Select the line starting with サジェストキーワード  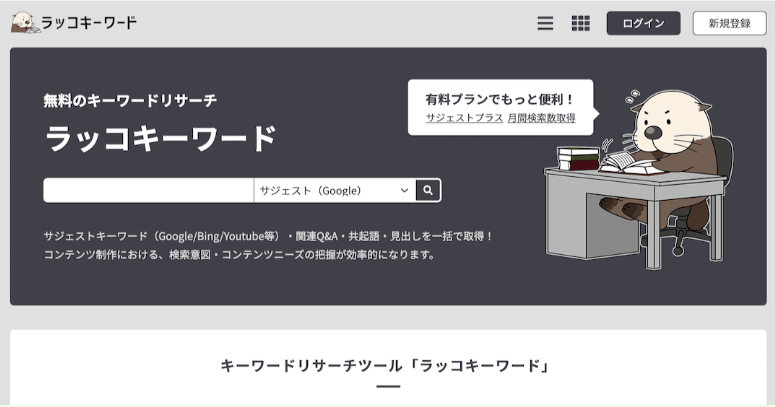(268, 236)
